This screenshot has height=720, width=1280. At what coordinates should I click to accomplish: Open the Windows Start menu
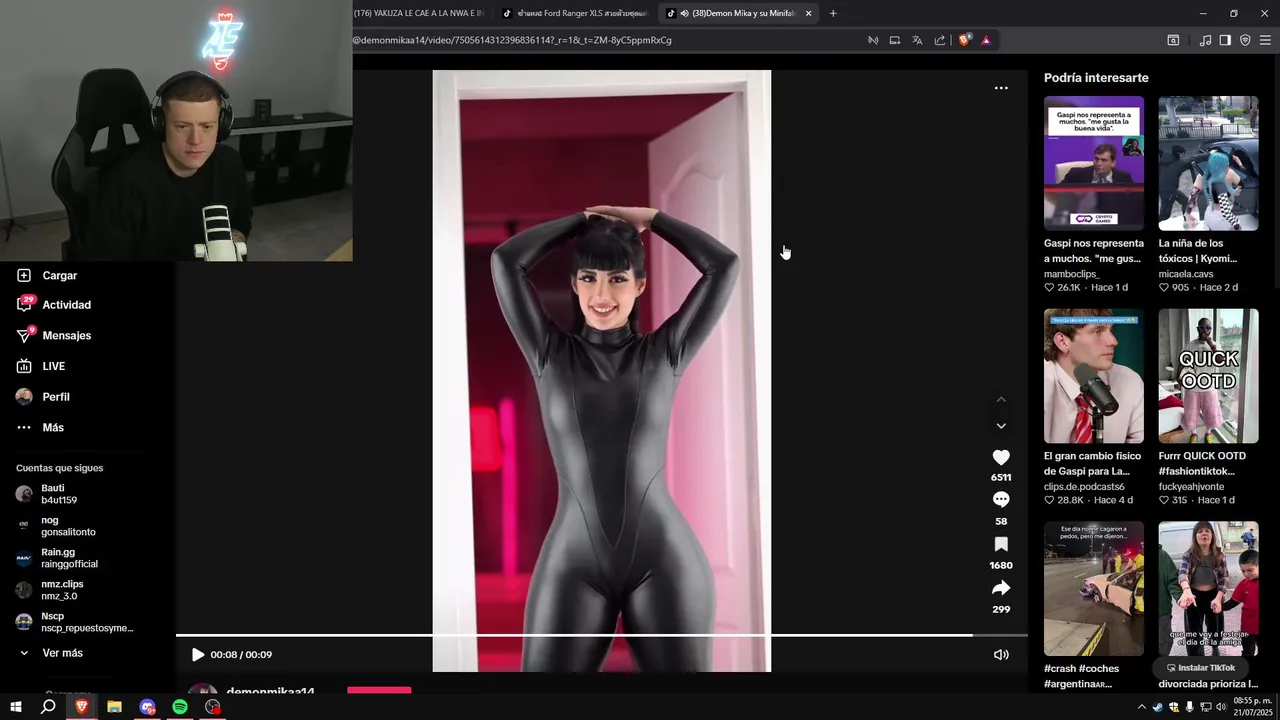(15, 707)
